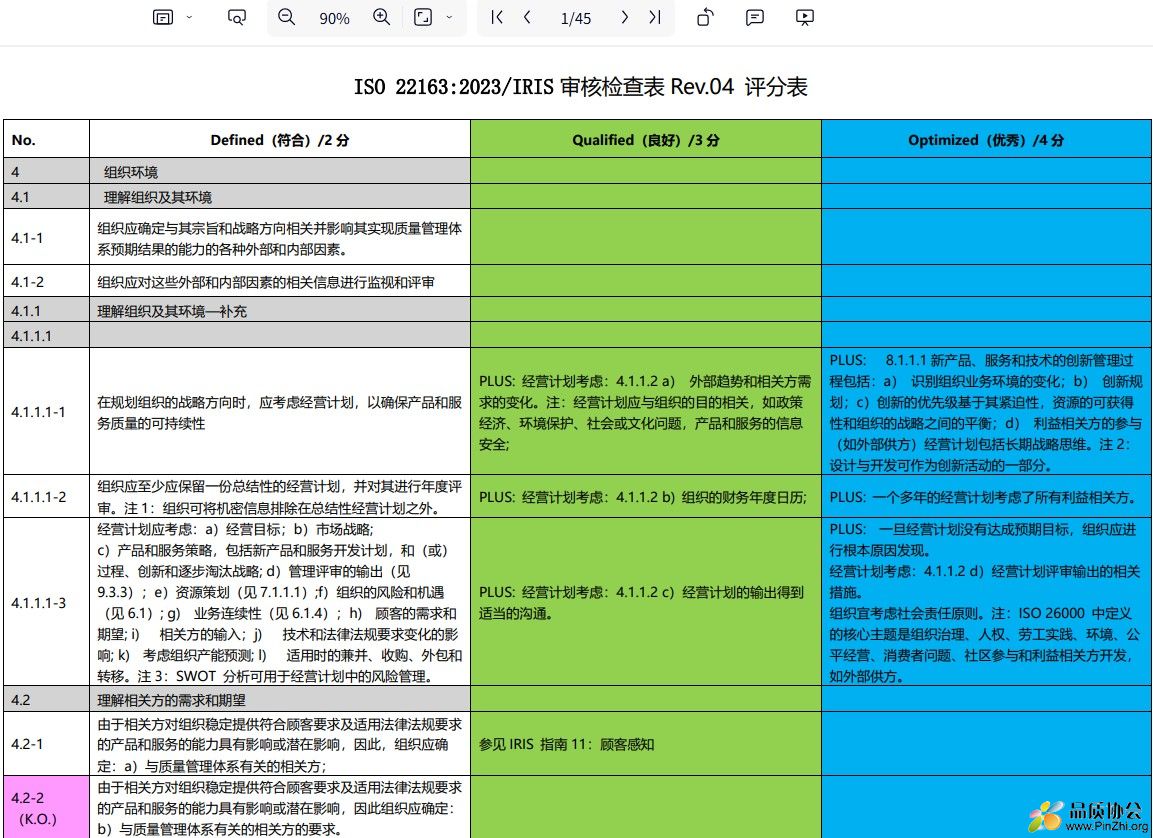Go to the next page
Screen dimensions: 1153x838
(624, 17)
